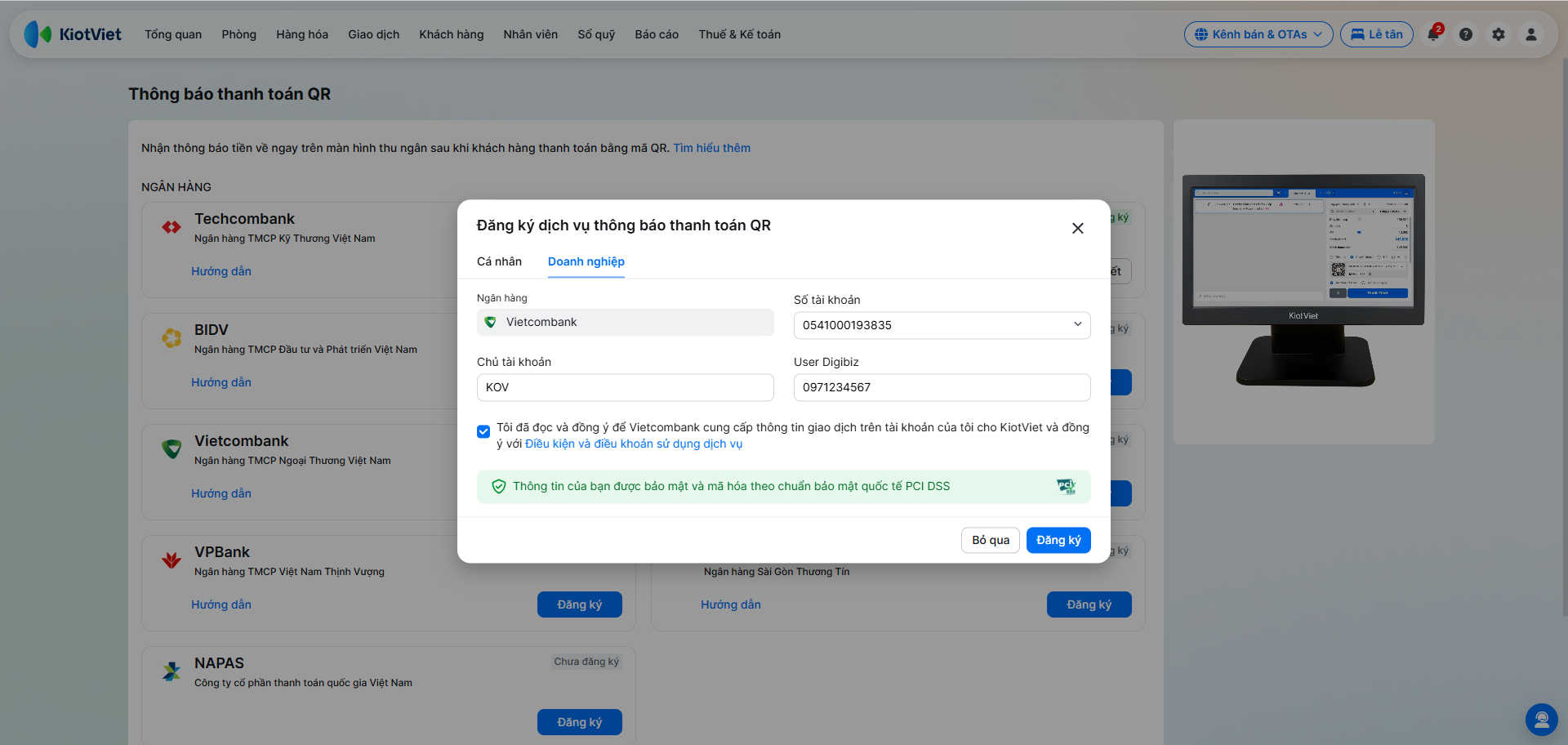Screen dimensions: 1568x745
Task: Open VPBank Hướng dẫn link
Action: coord(221,604)
